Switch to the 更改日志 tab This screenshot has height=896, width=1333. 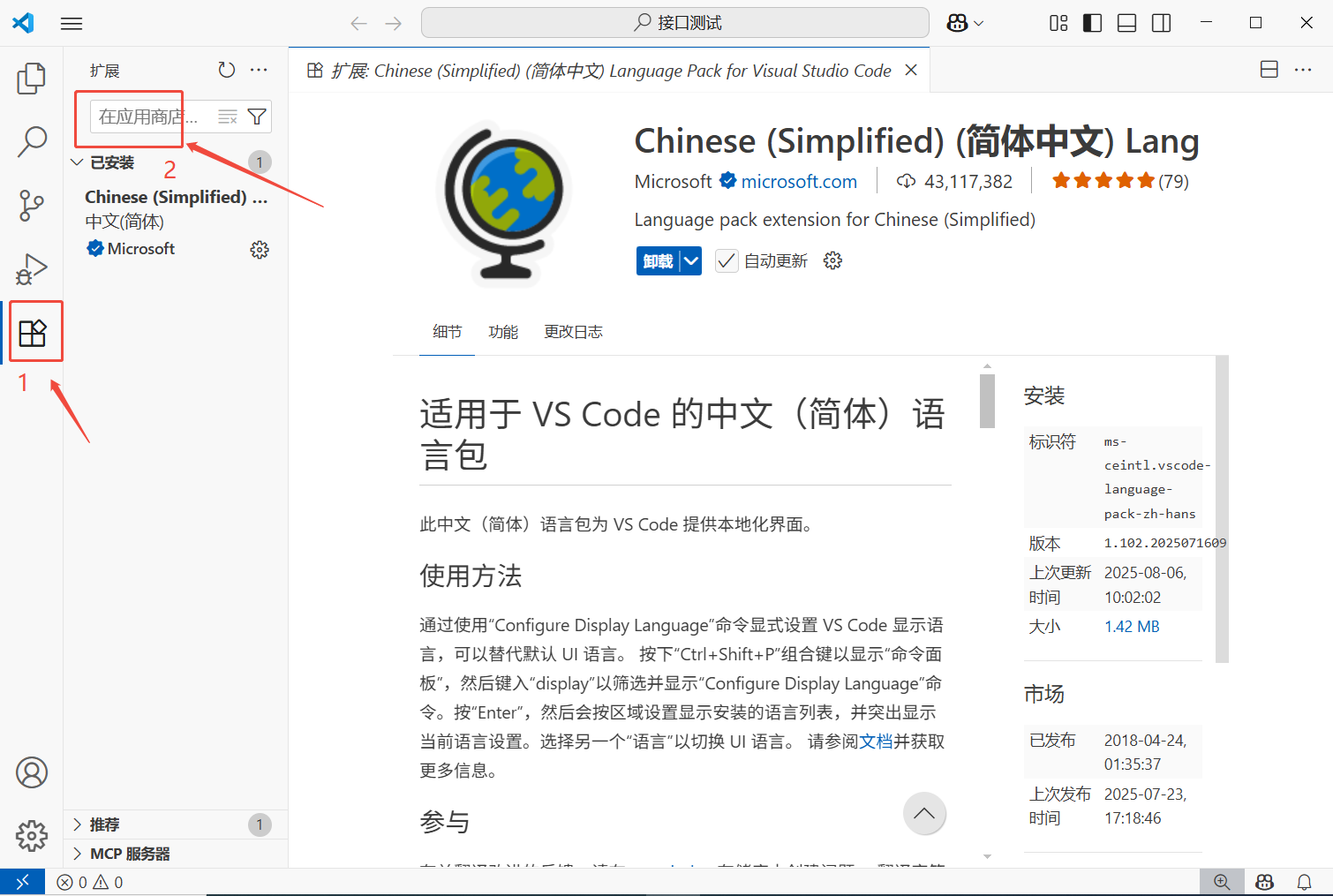573,332
